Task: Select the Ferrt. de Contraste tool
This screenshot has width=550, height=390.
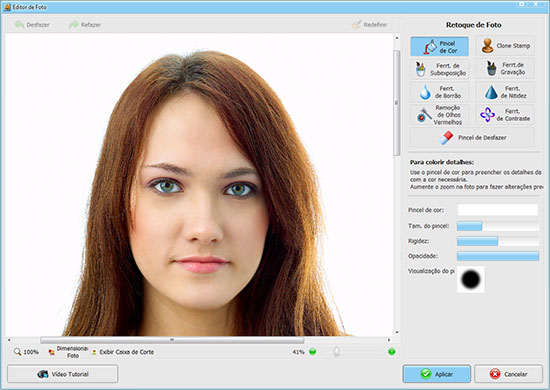Action: point(505,115)
